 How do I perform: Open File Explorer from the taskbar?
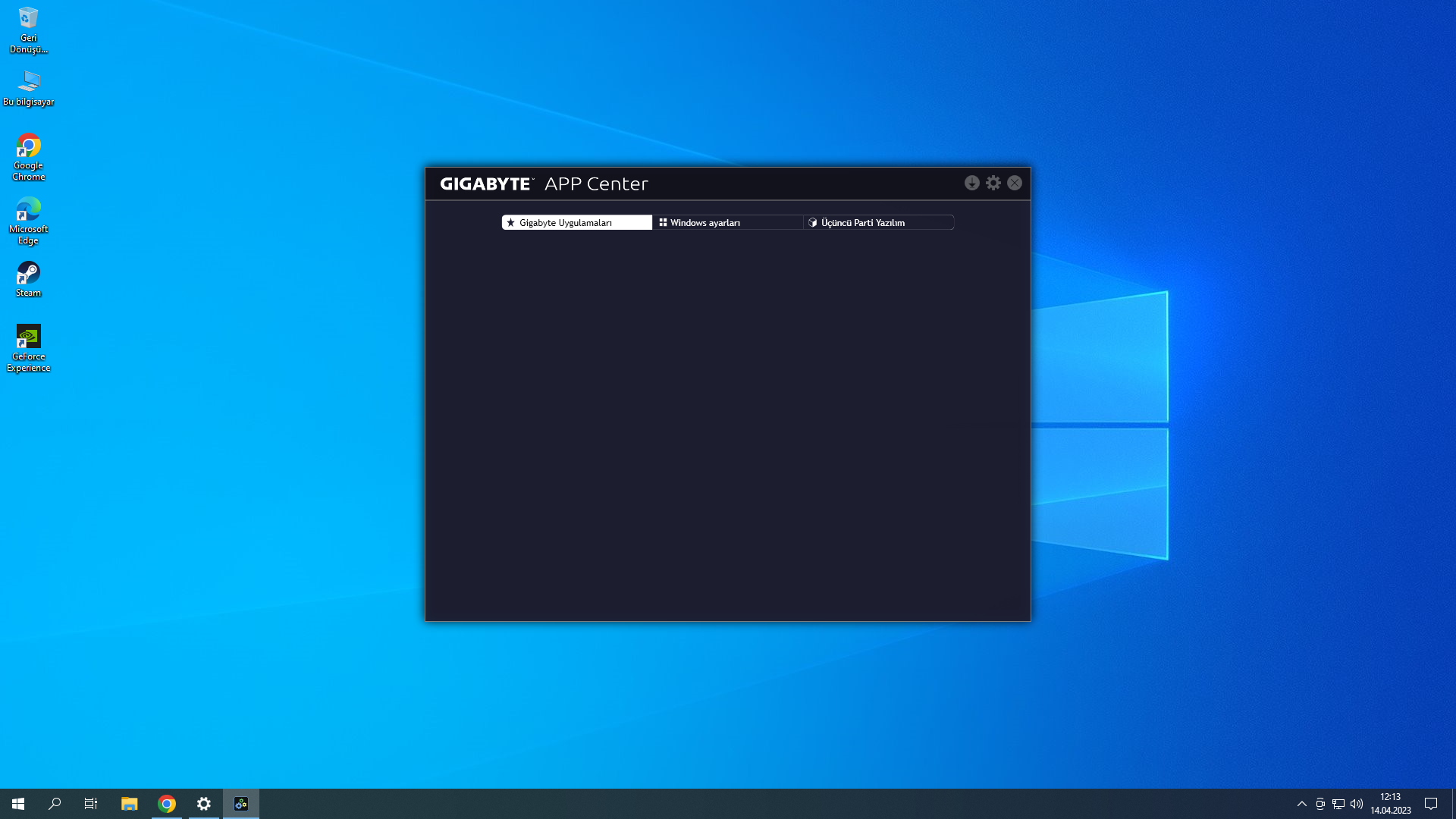point(129,804)
